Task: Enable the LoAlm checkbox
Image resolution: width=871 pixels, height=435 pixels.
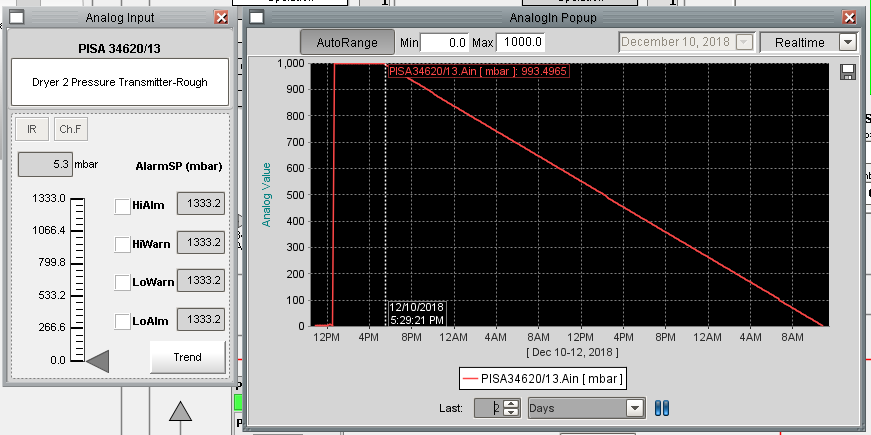Action: pyautogui.click(x=122, y=321)
